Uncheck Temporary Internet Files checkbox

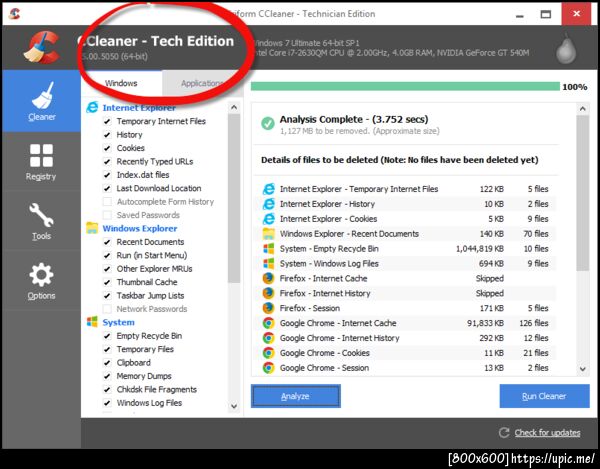(x=107, y=121)
